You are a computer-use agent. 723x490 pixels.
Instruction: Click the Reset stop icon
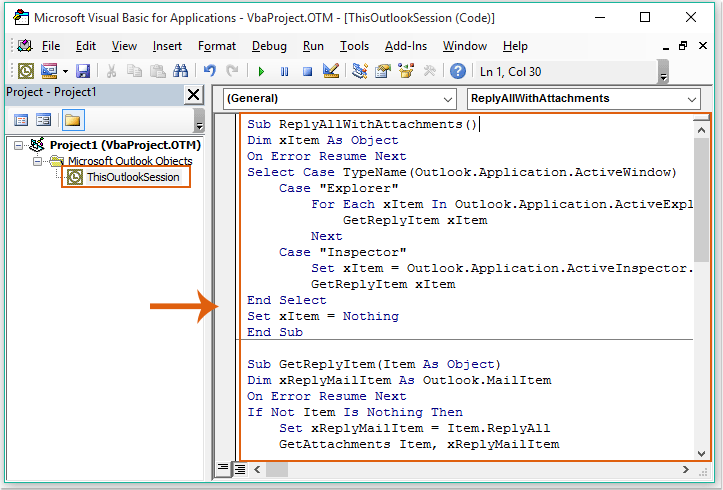(308, 71)
